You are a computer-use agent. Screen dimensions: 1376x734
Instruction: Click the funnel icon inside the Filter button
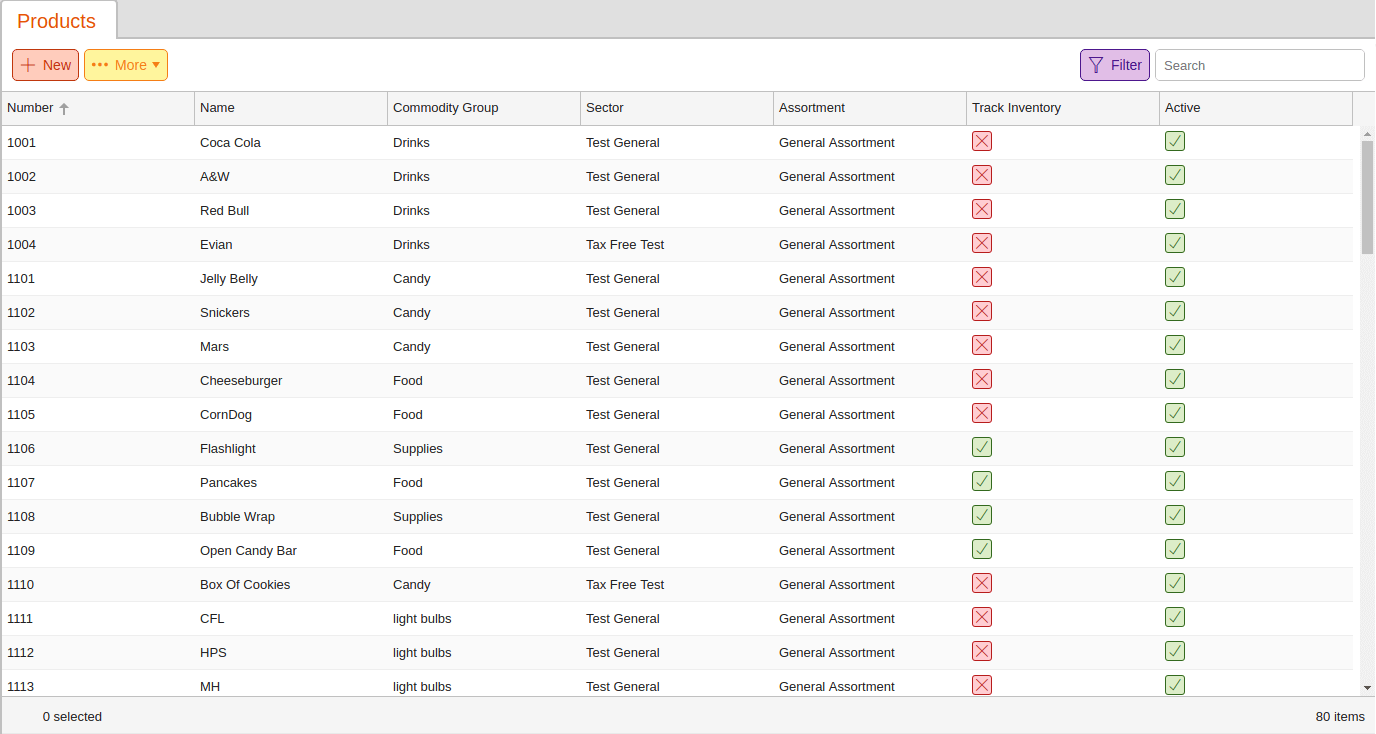1098,64
